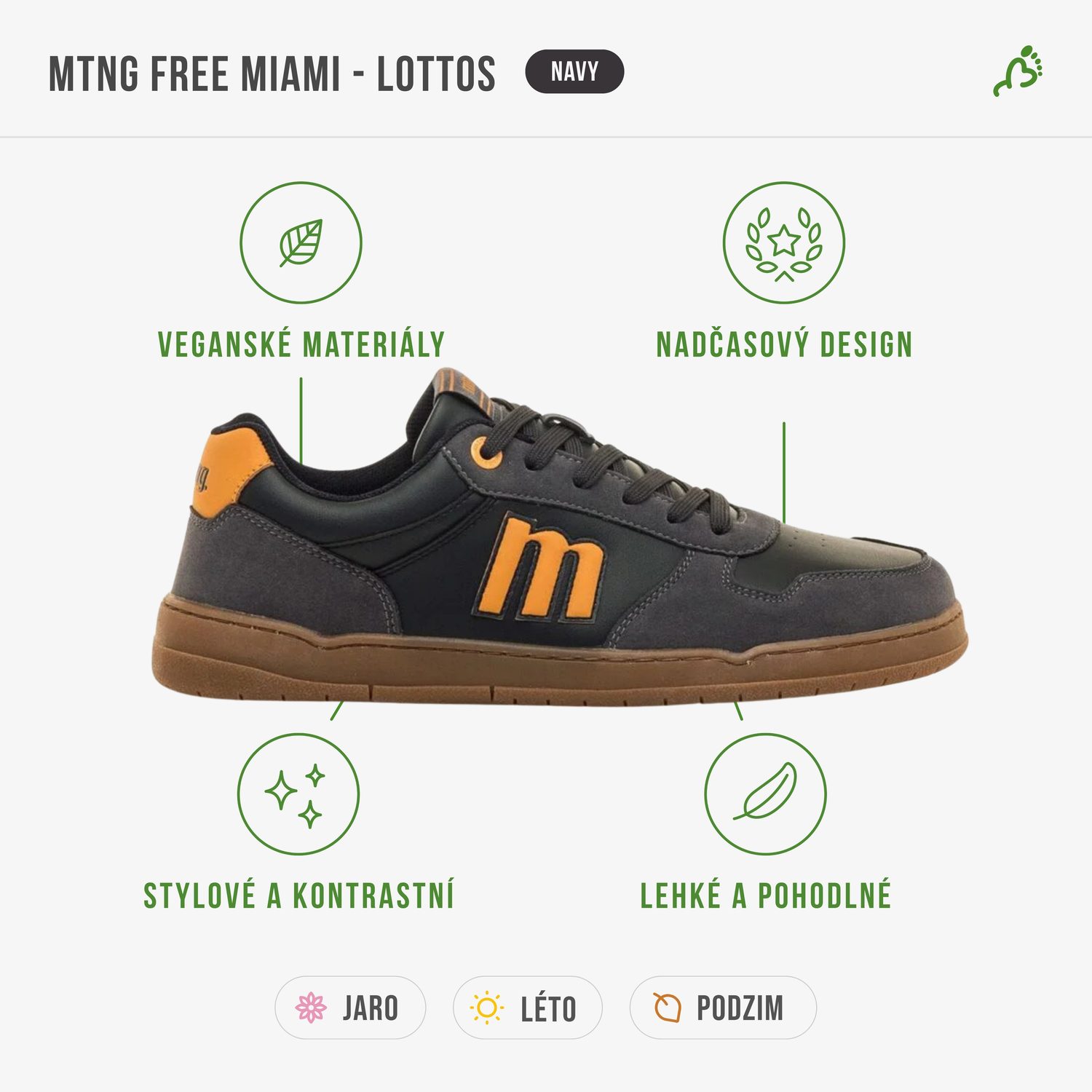Select the JARO season pill
This screenshot has width=1092, height=1092.
coord(350,1008)
